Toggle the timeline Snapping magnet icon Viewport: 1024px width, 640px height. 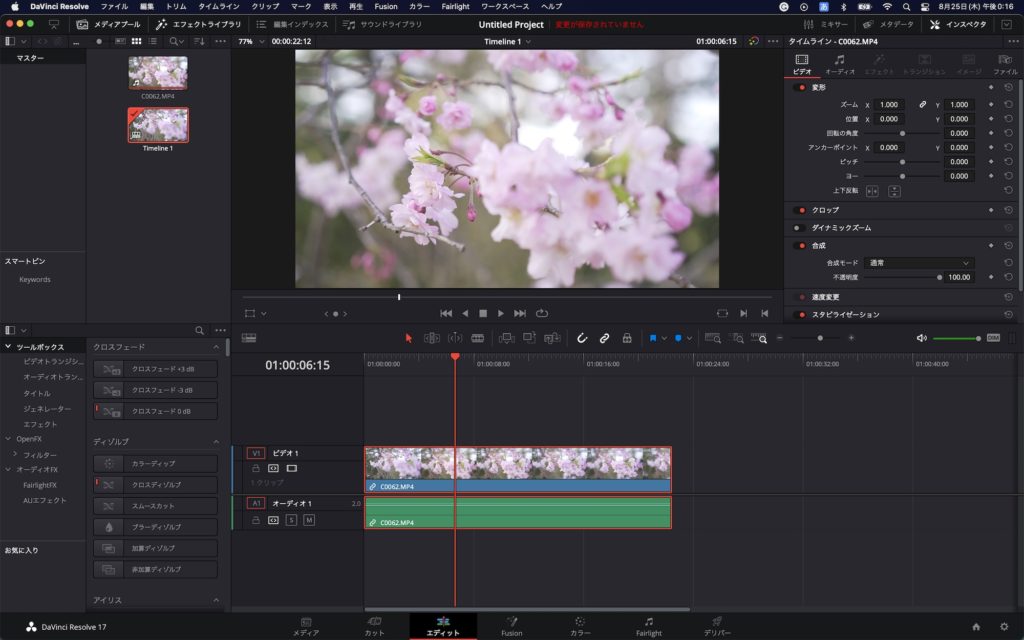click(x=582, y=338)
